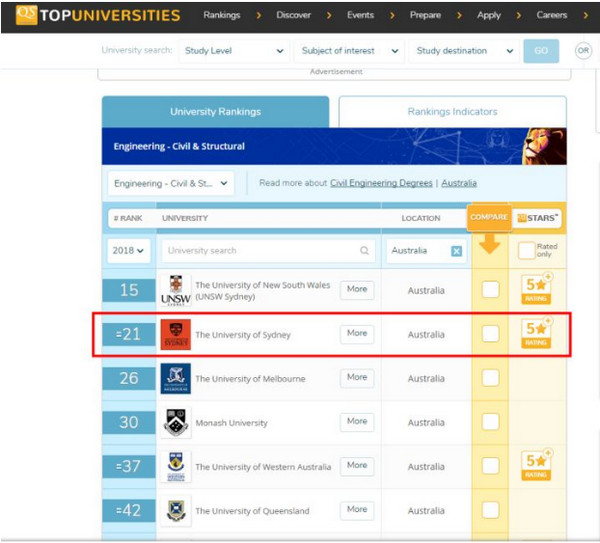The height and width of the screenshot is (543, 600).
Task: Click More for The University of Melbourne
Action: [x=357, y=377]
